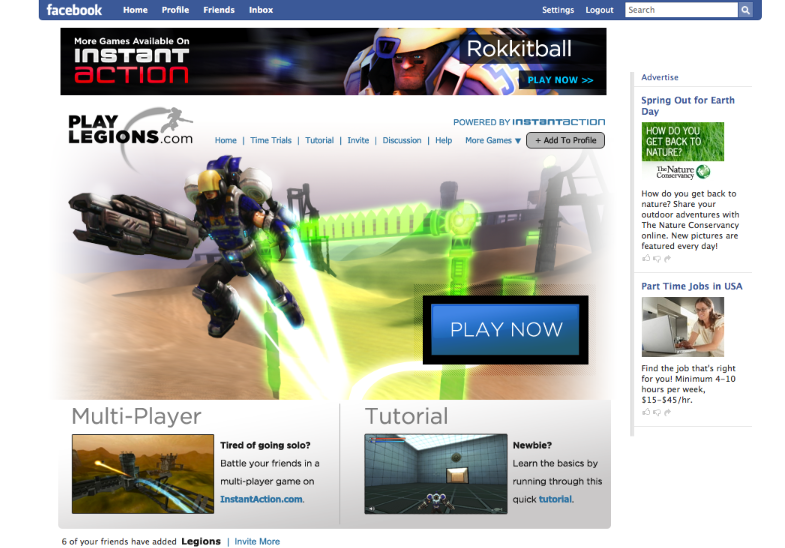The height and width of the screenshot is (548, 785).
Task: Open Spring Out for Earth Day ad title
Action: point(688,106)
